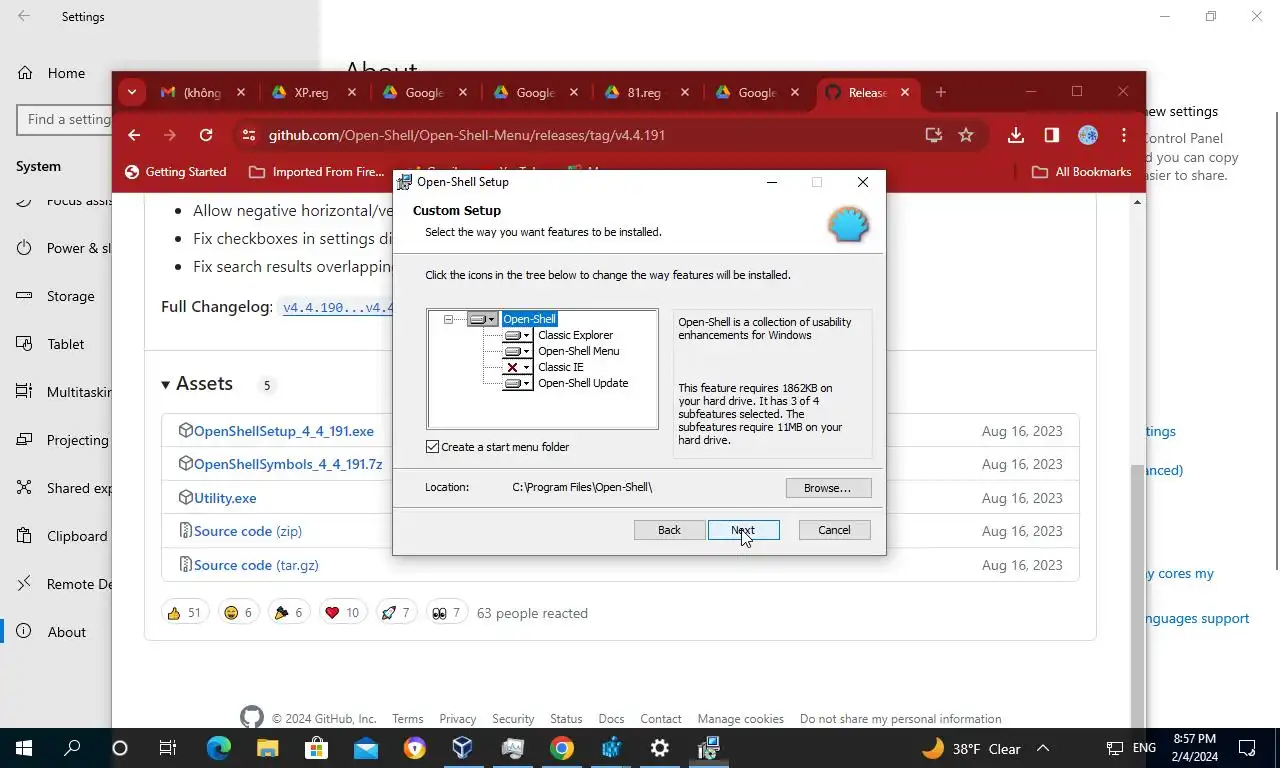1280x768 pixels.
Task: Open Storage in Settings sidebar
Action: coord(57,296)
